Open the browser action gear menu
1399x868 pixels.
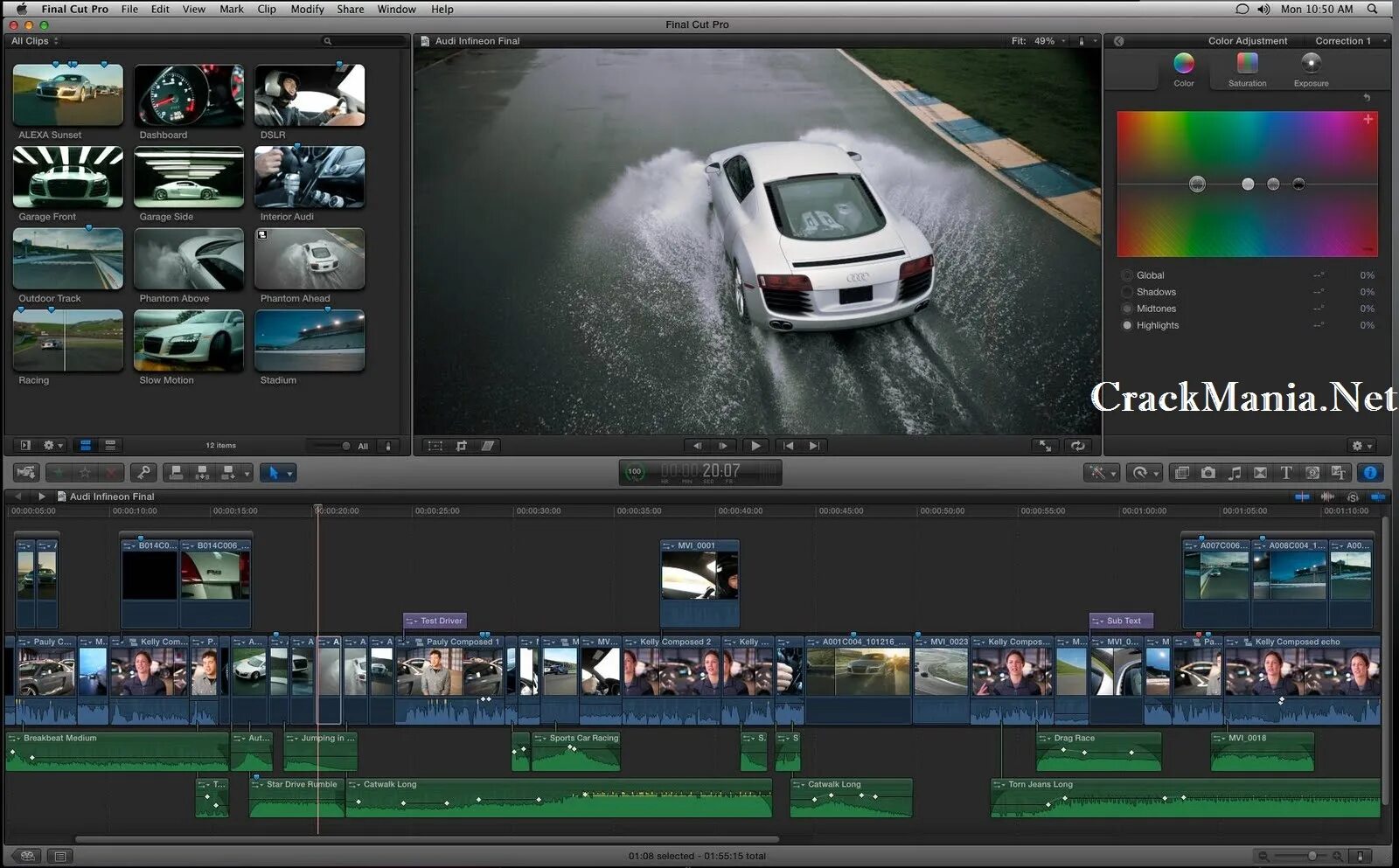tap(52, 446)
